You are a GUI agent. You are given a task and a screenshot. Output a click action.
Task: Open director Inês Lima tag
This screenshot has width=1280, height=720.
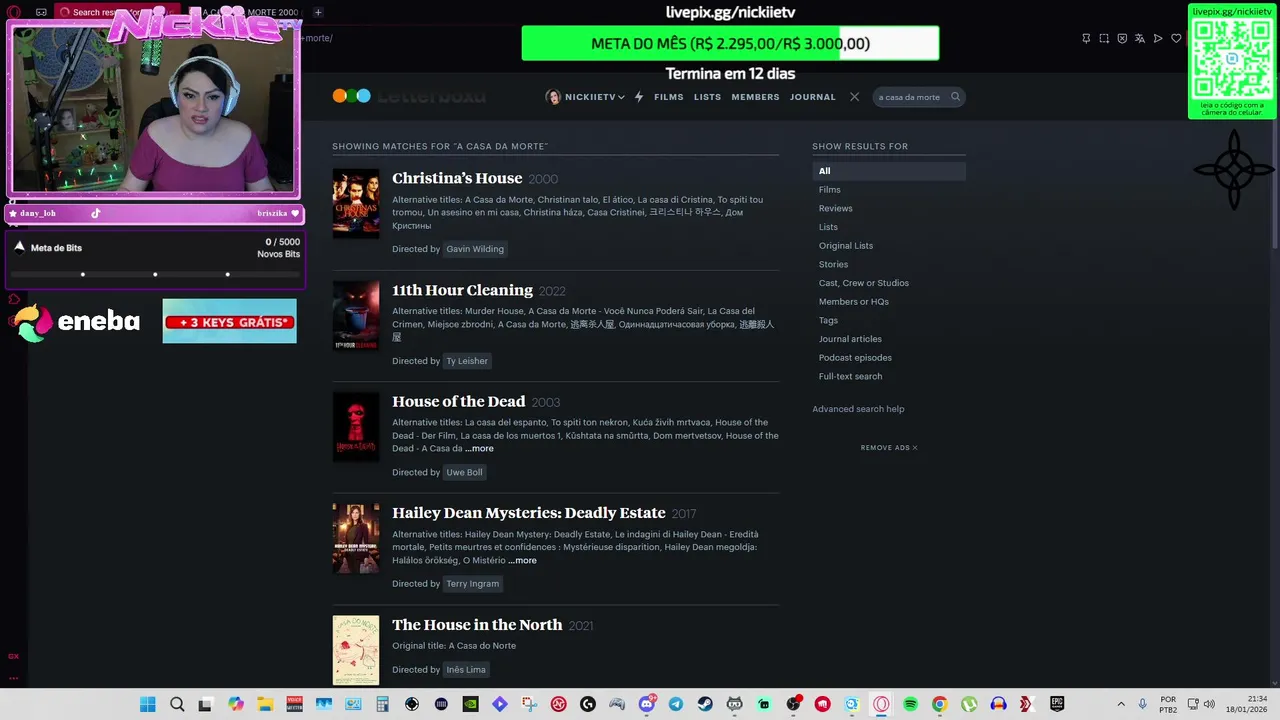[x=466, y=670]
